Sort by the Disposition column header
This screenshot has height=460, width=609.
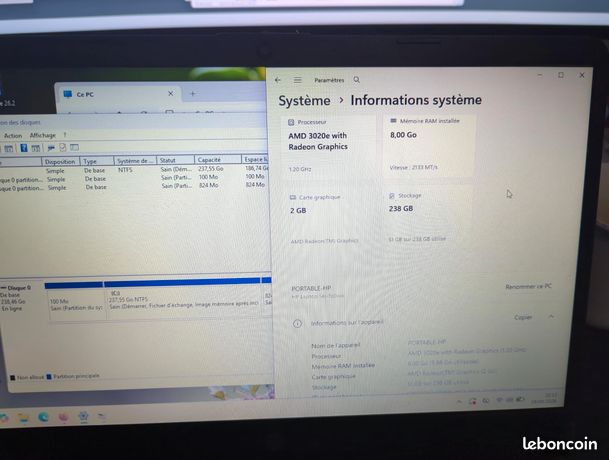60,161
